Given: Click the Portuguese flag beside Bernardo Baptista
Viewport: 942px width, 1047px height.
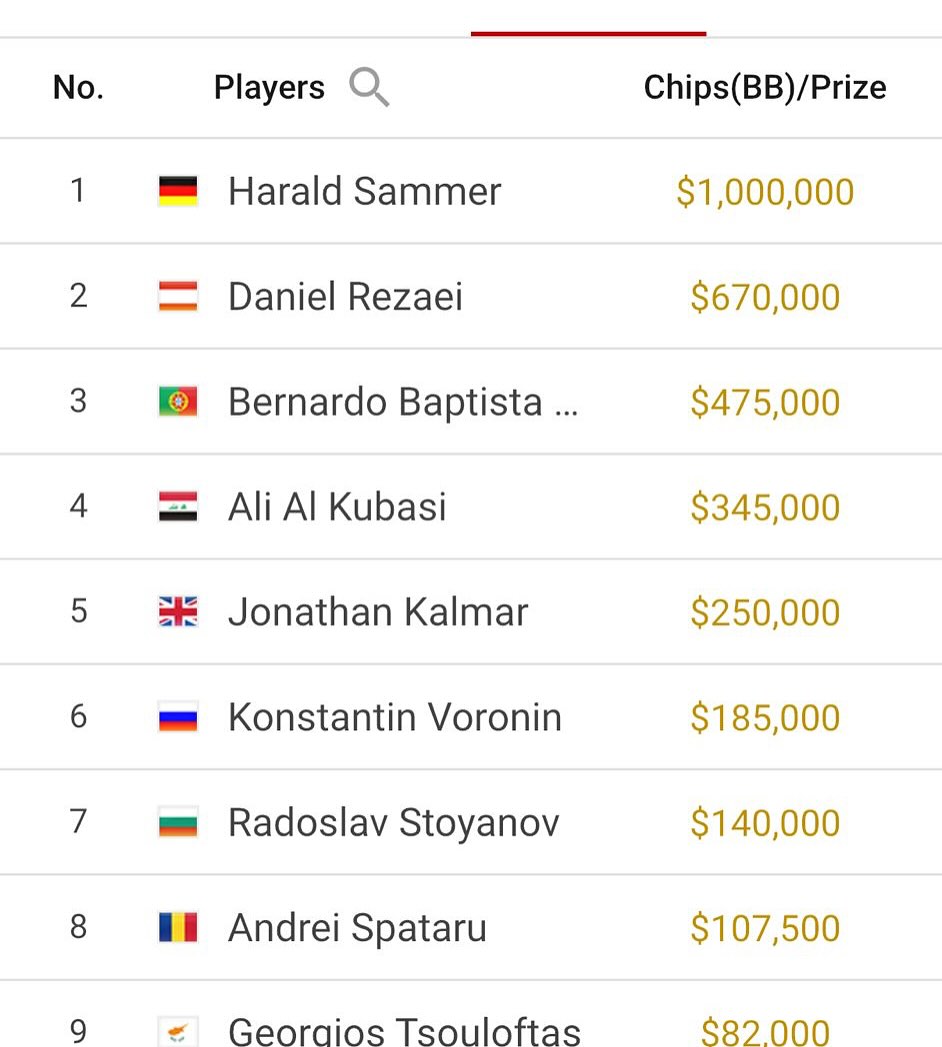Looking at the screenshot, I should (x=178, y=402).
